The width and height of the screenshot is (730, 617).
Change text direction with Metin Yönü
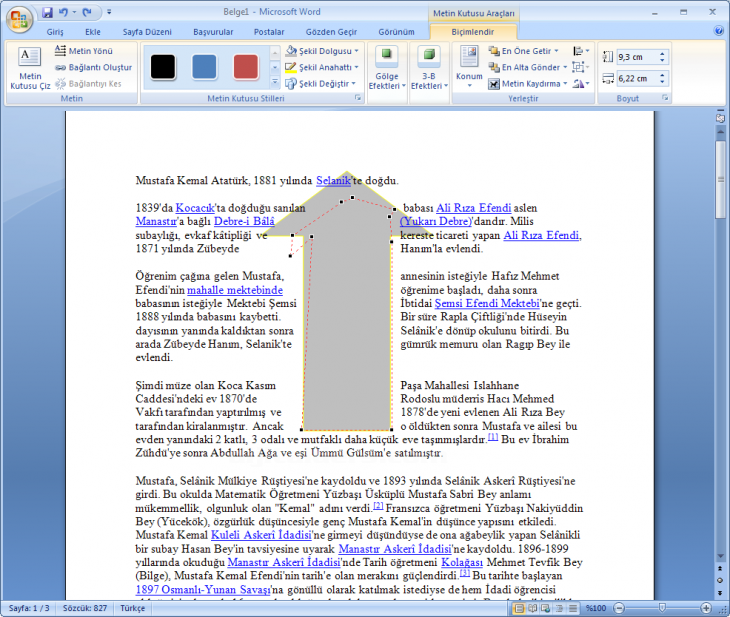tap(84, 51)
